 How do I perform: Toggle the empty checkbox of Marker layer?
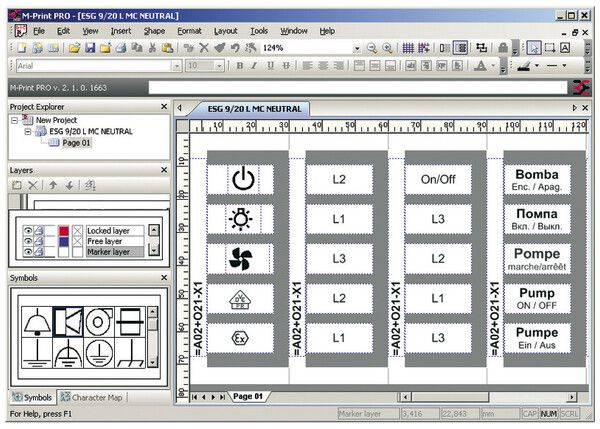click(x=78, y=251)
